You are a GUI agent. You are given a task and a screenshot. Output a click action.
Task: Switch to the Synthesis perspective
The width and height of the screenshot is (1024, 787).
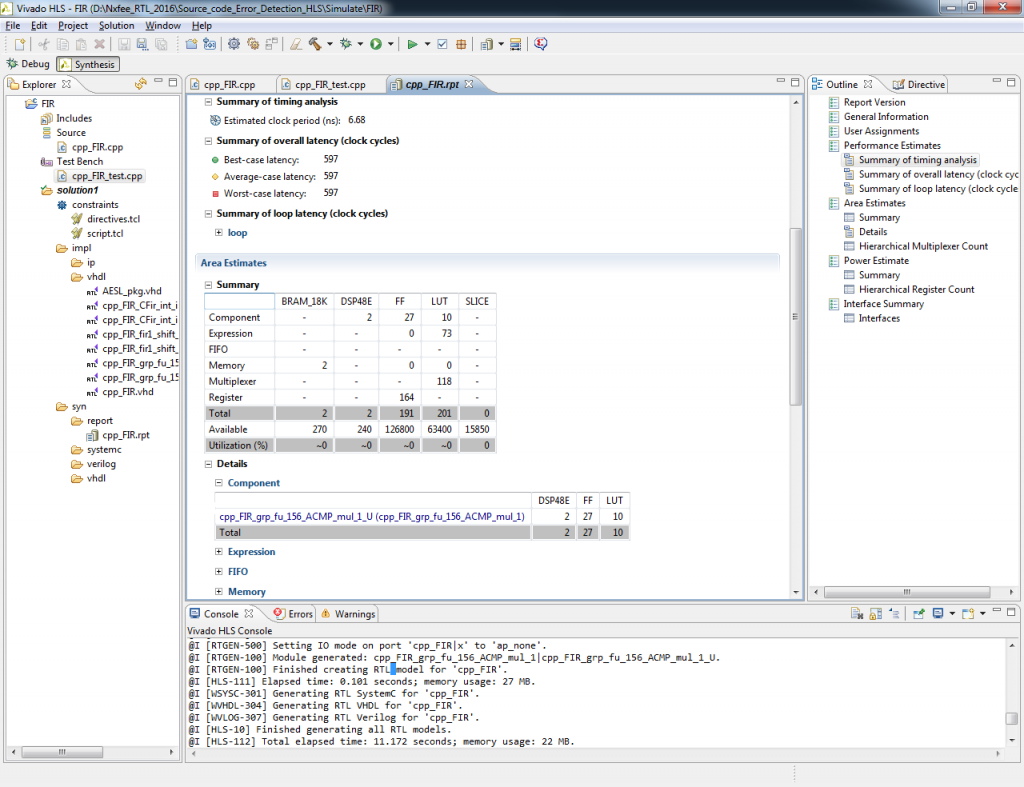click(88, 64)
